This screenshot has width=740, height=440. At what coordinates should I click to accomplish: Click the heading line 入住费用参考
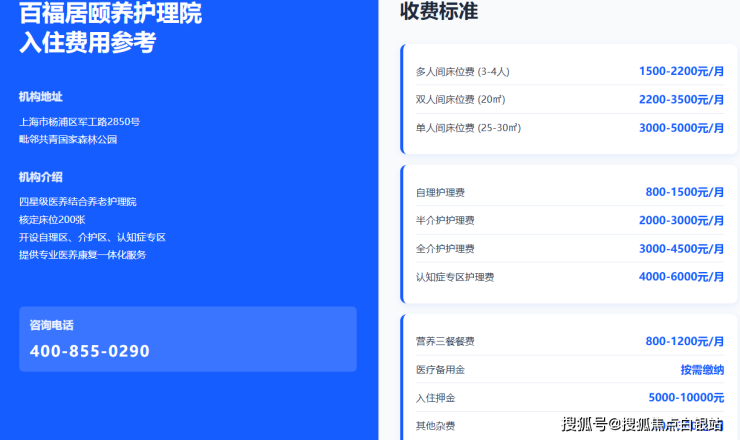point(88,42)
